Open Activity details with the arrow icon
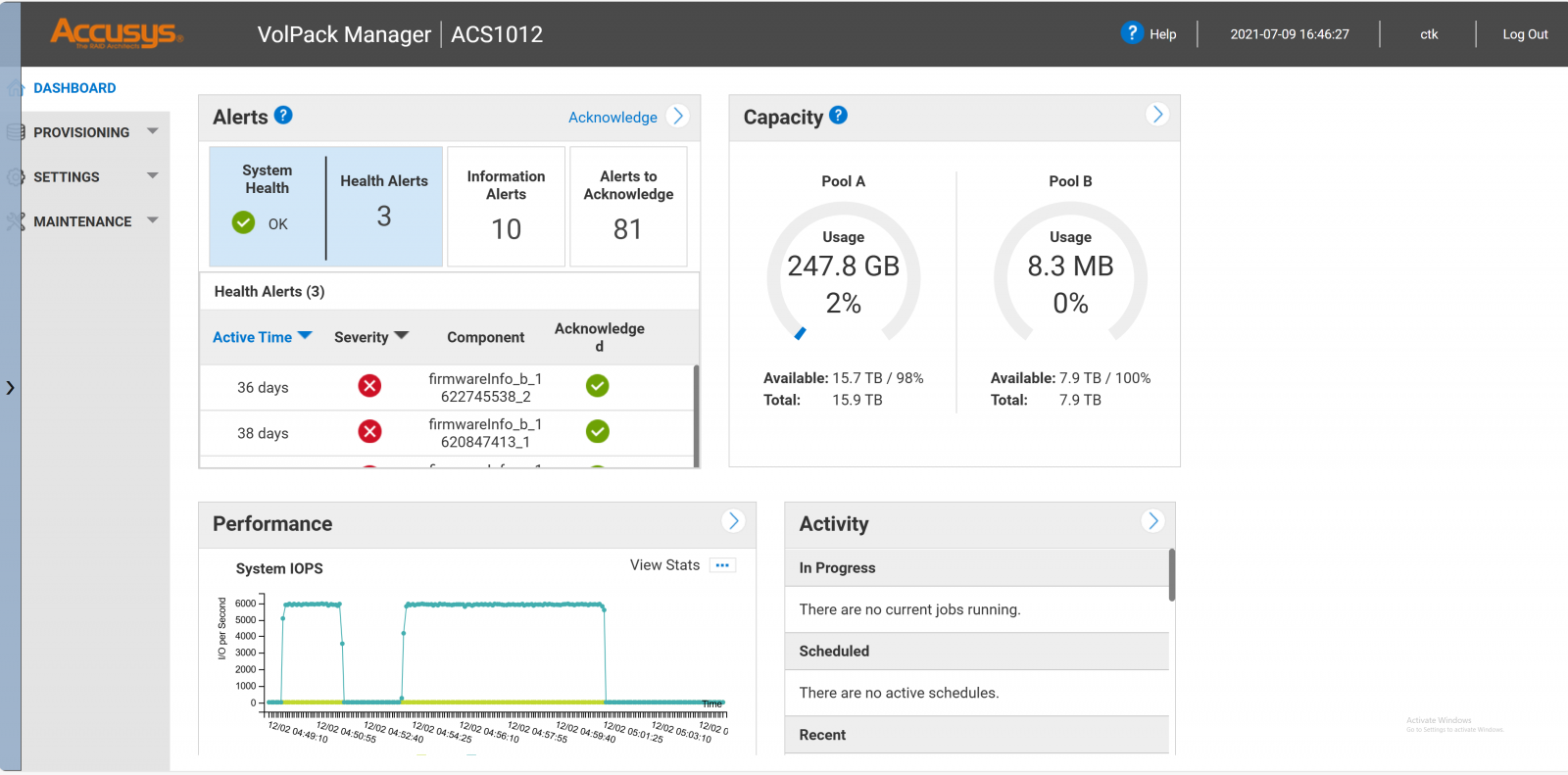This screenshot has width=1568, height=775. pyautogui.click(x=1152, y=521)
